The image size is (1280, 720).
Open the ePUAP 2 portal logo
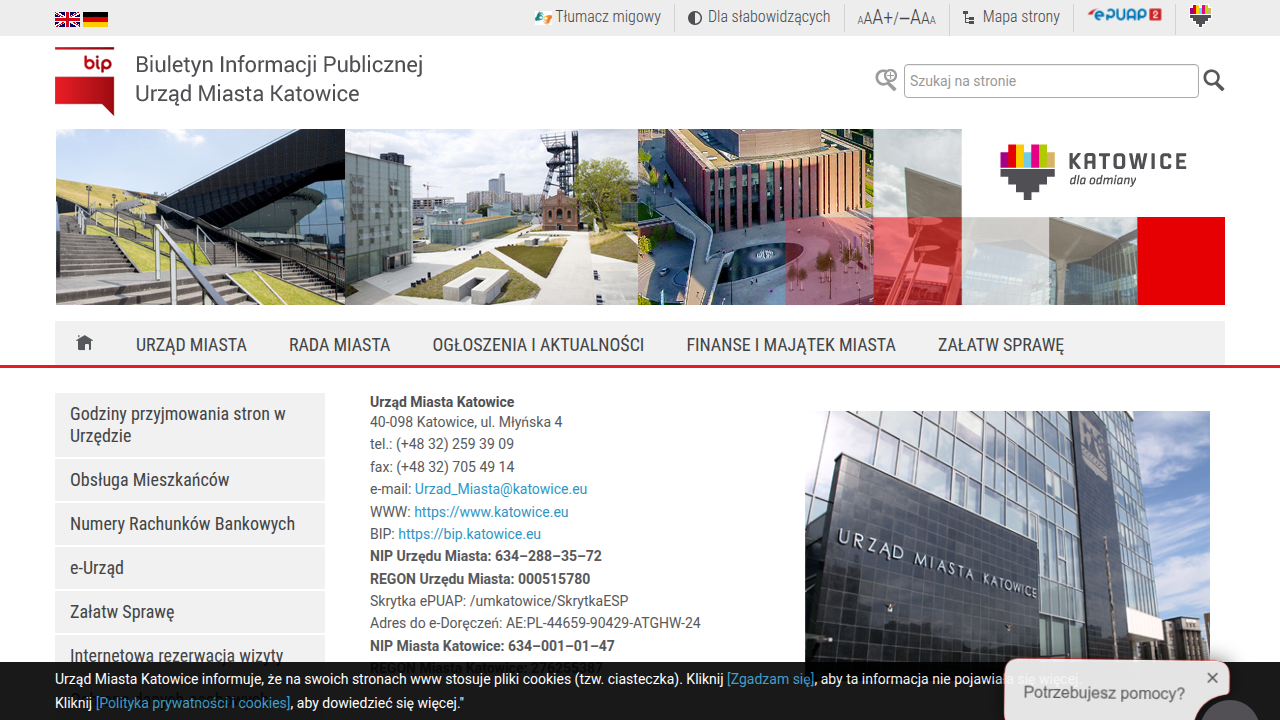click(x=1124, y=15)
